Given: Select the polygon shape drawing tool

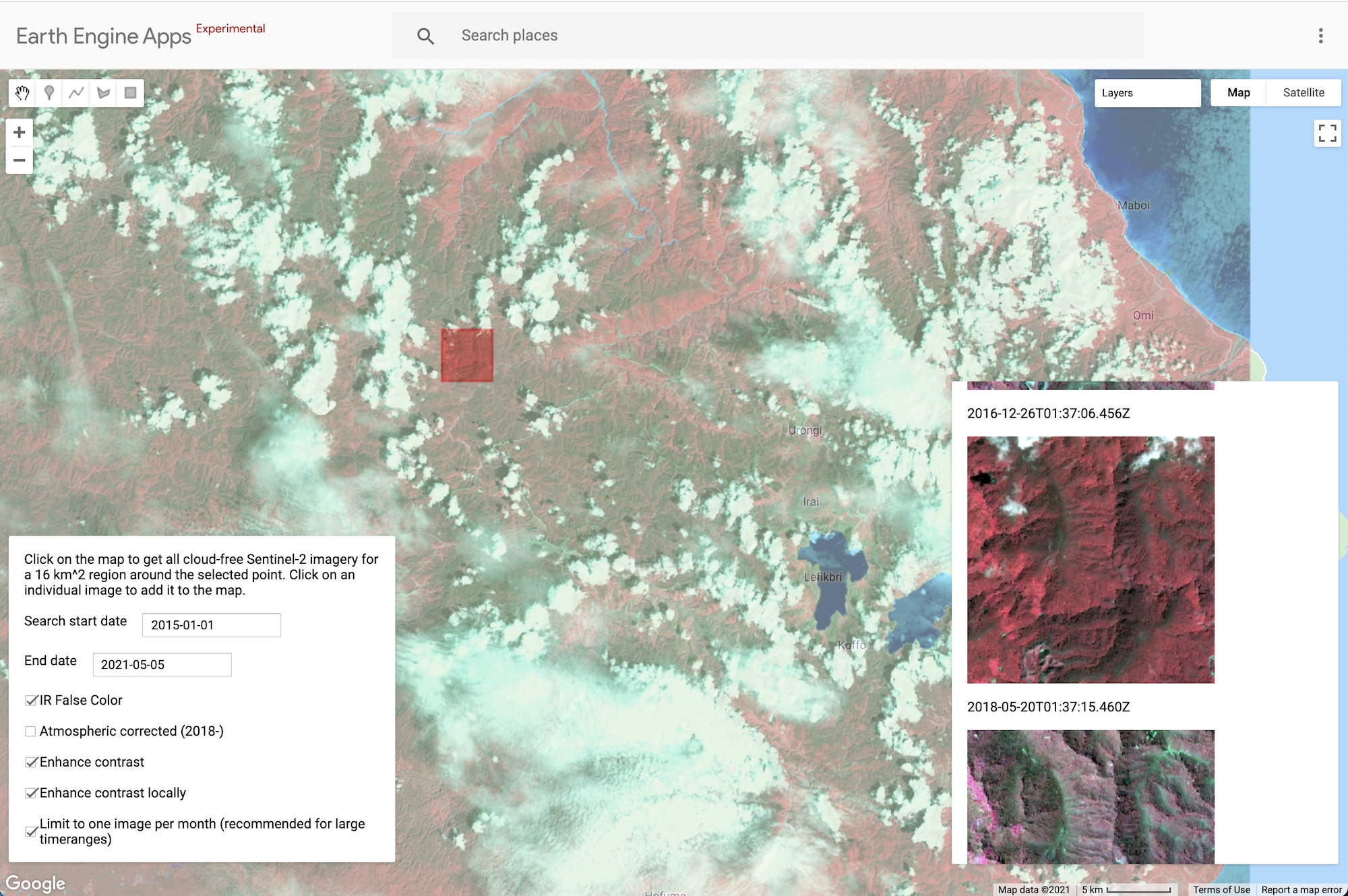Looking at the screenshot, I should tap(103, 93).
